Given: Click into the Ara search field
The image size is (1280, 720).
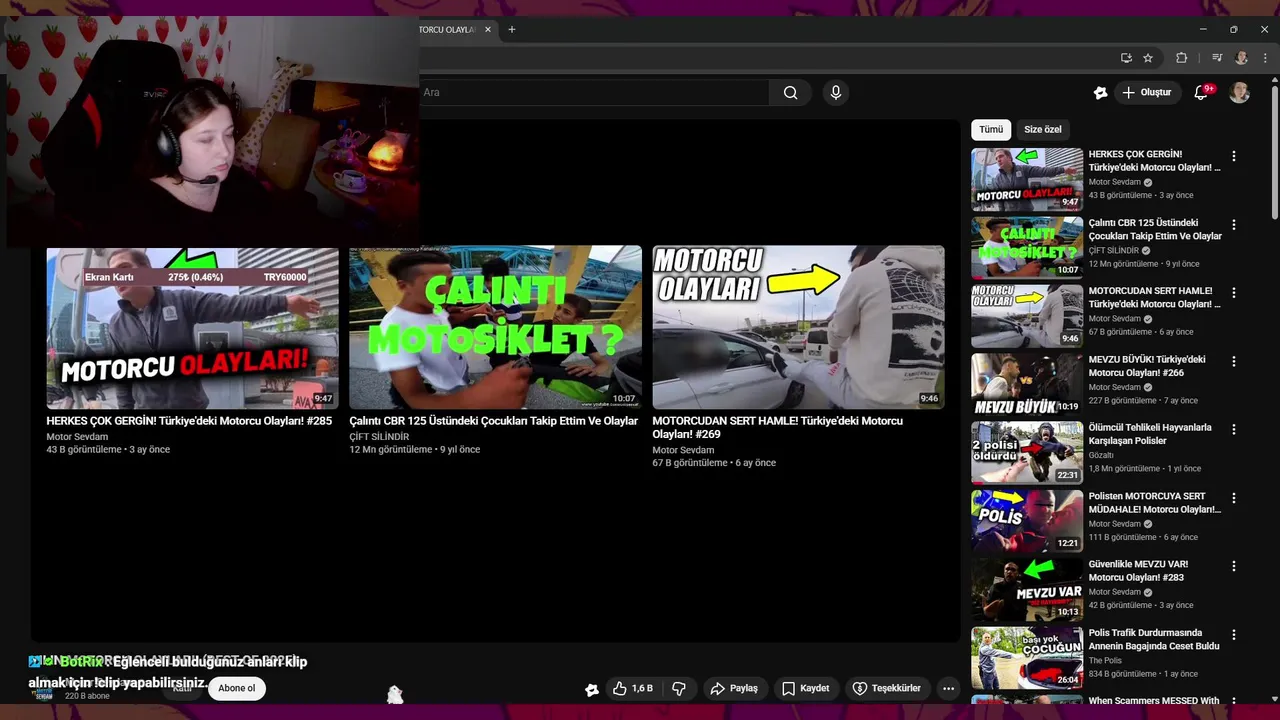Looking at the screenshot, I should point(594,93).
